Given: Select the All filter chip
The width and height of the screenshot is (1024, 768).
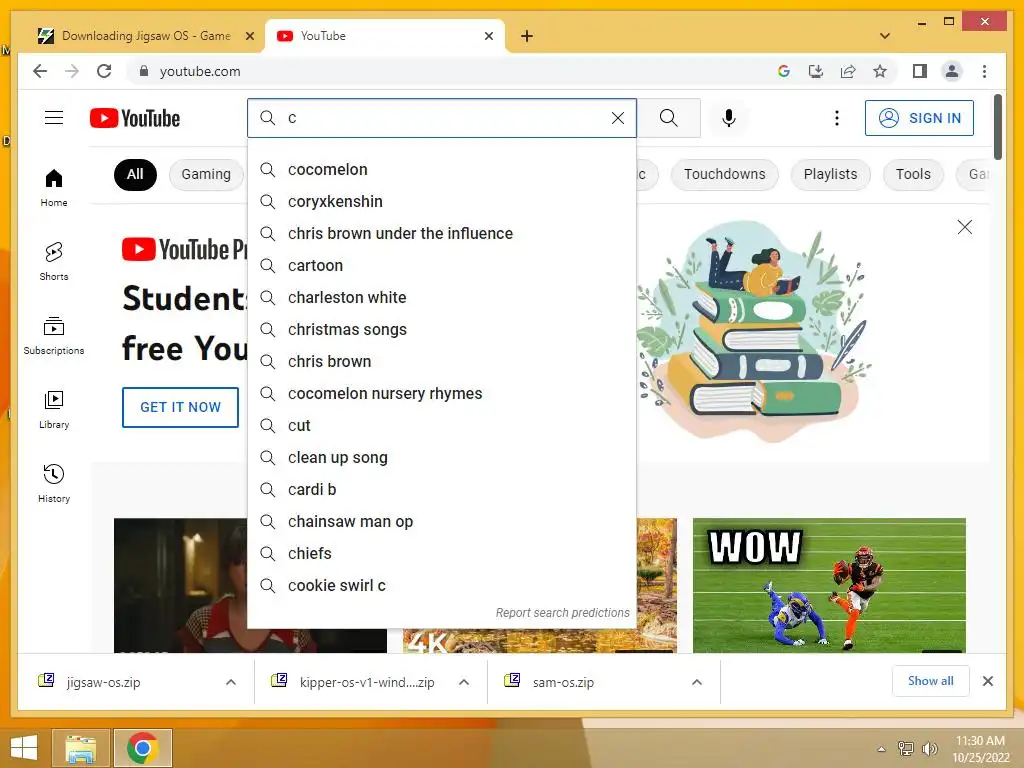Looking at the screenshot, I should [135, 174].
